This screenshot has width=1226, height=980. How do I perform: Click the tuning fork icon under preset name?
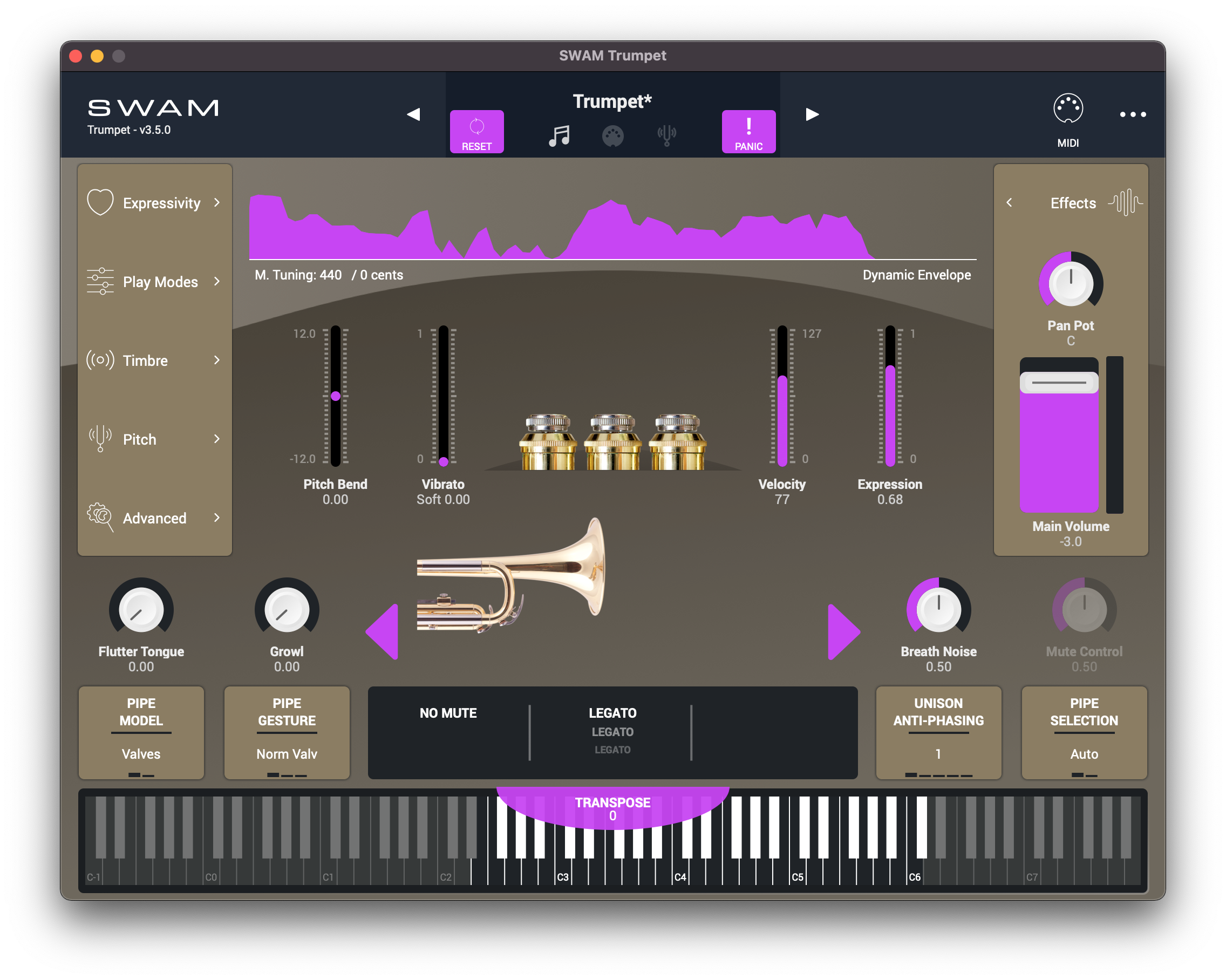pos(666,136)
